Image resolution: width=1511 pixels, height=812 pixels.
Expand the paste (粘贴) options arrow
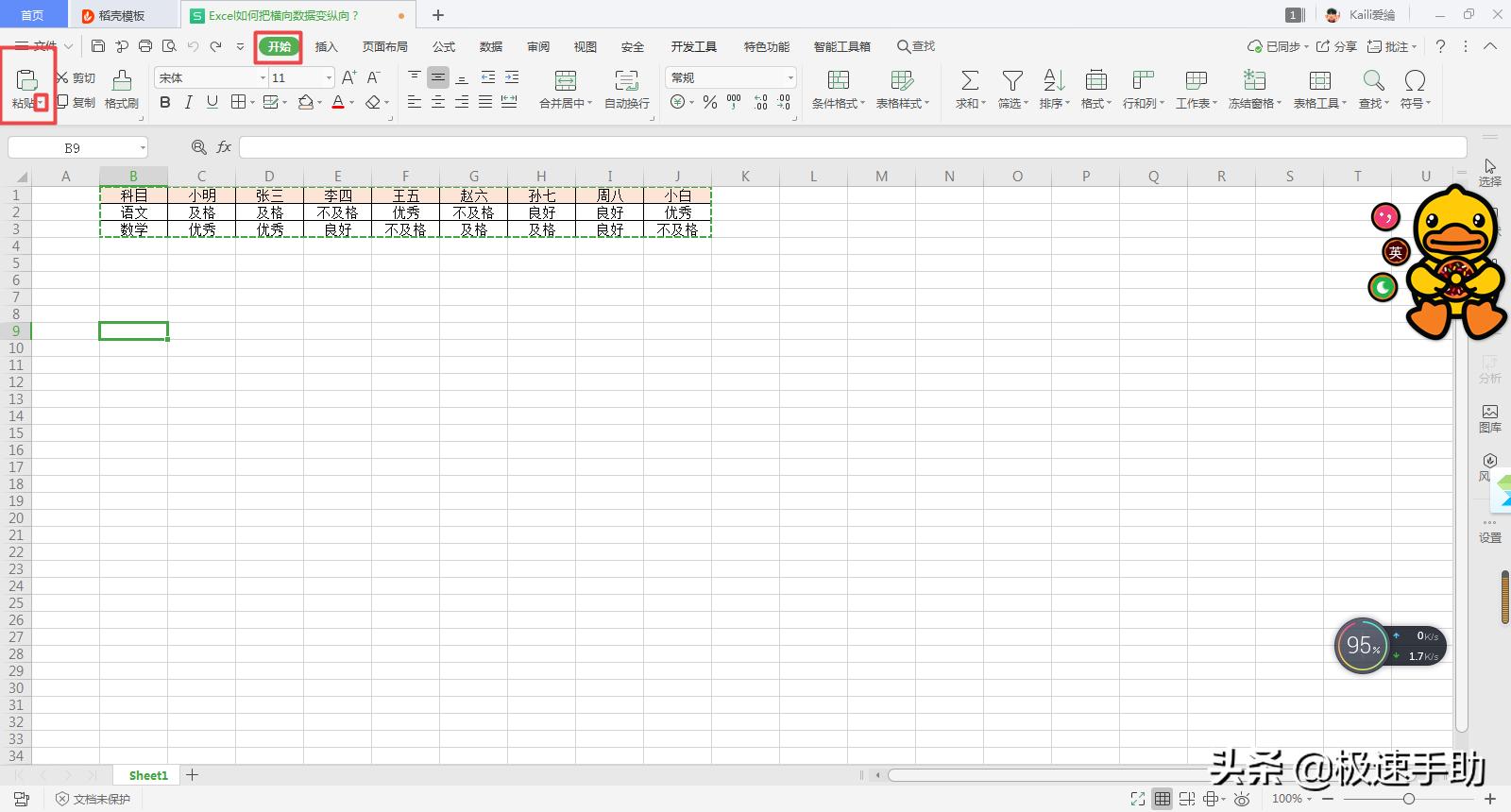42,104
